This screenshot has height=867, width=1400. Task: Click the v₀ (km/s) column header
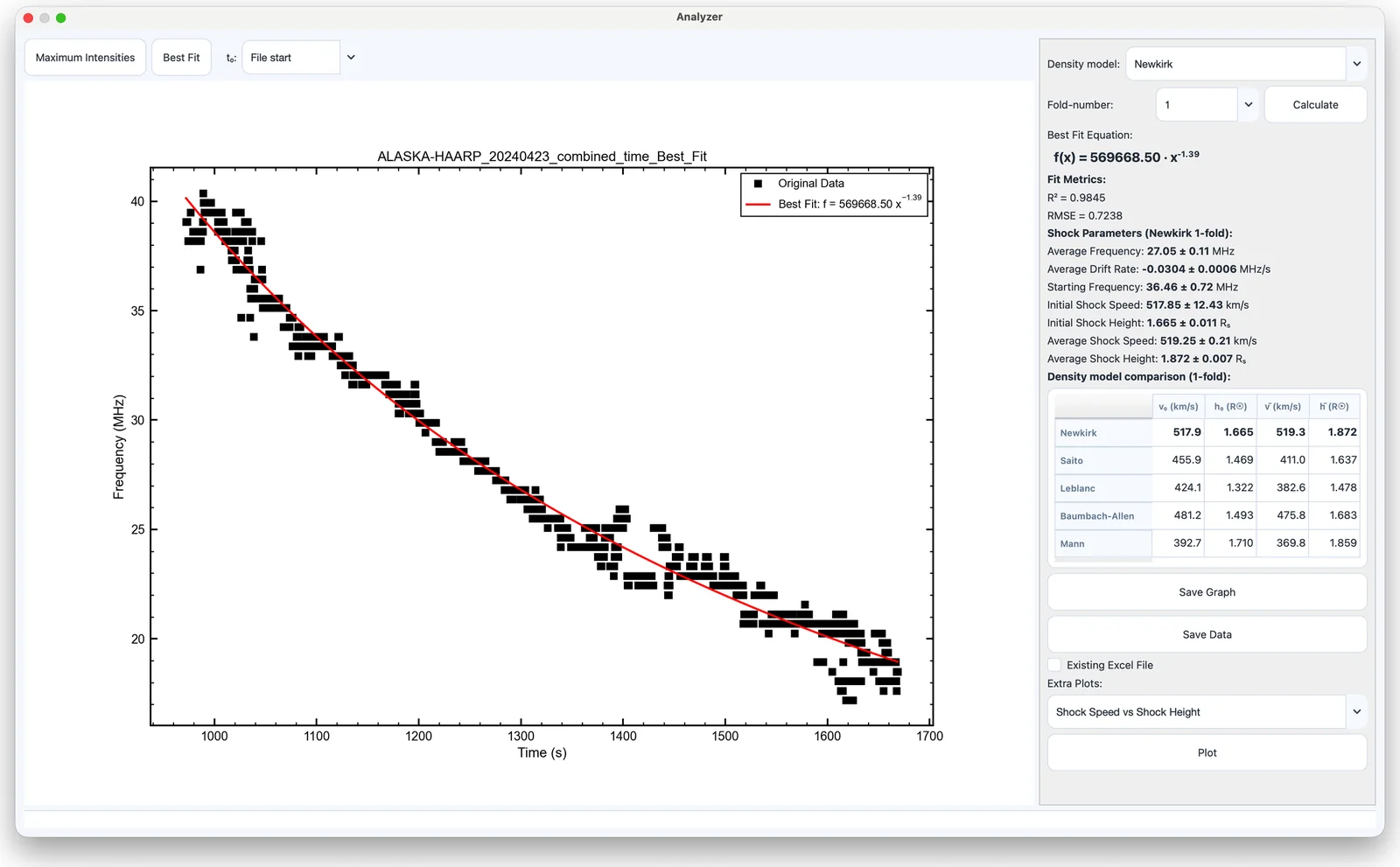click(1179, 407)
